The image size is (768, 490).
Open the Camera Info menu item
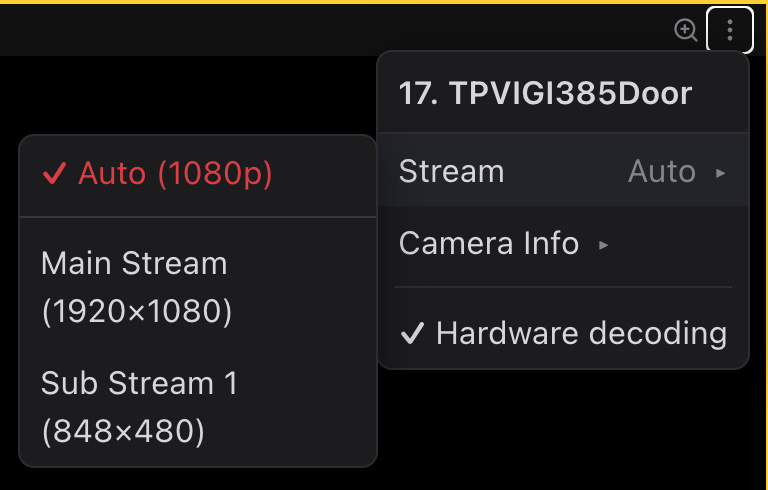[x=488, y=243]
